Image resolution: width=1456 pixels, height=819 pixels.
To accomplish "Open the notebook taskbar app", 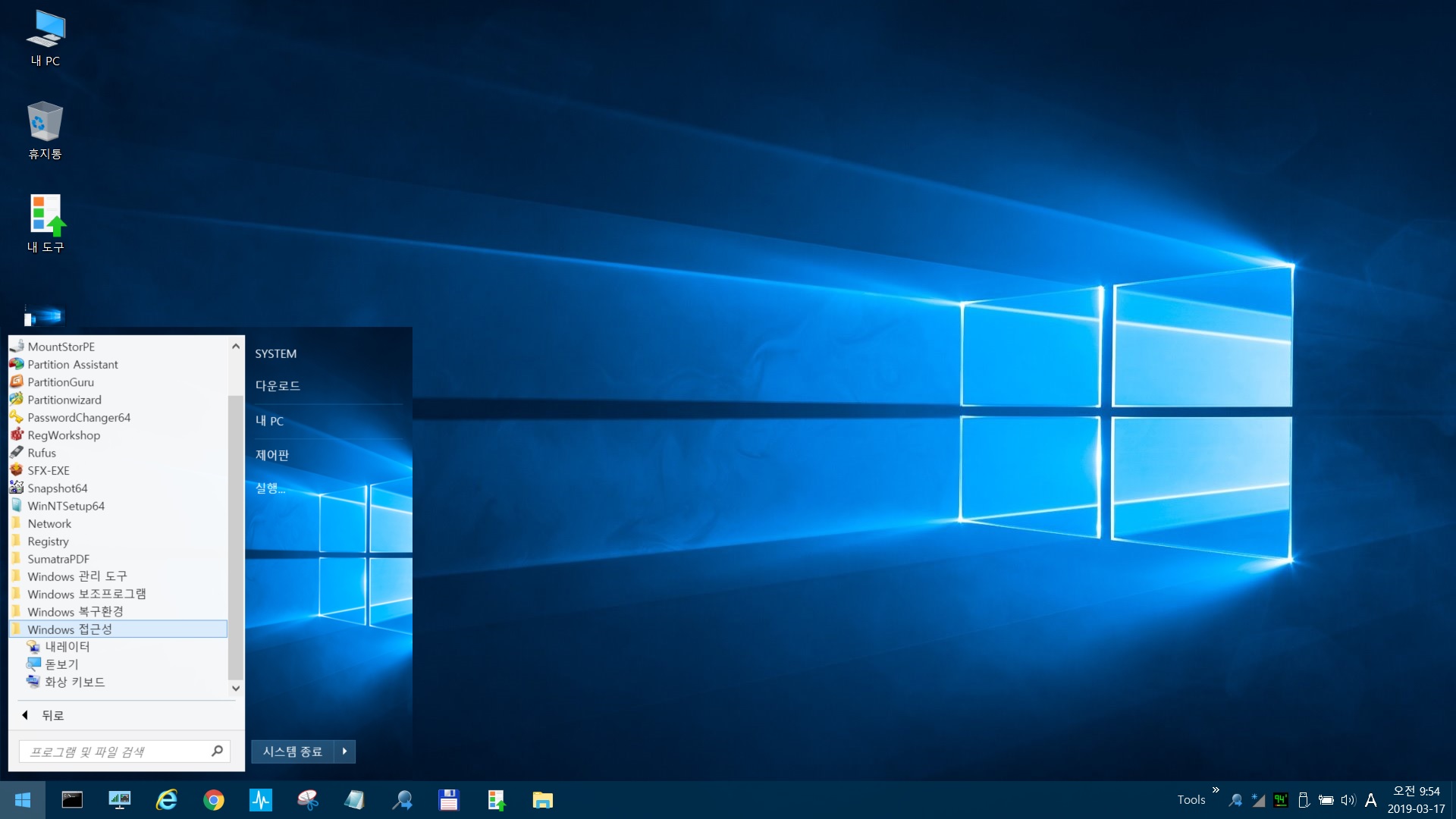I will (x=355, y=800).
